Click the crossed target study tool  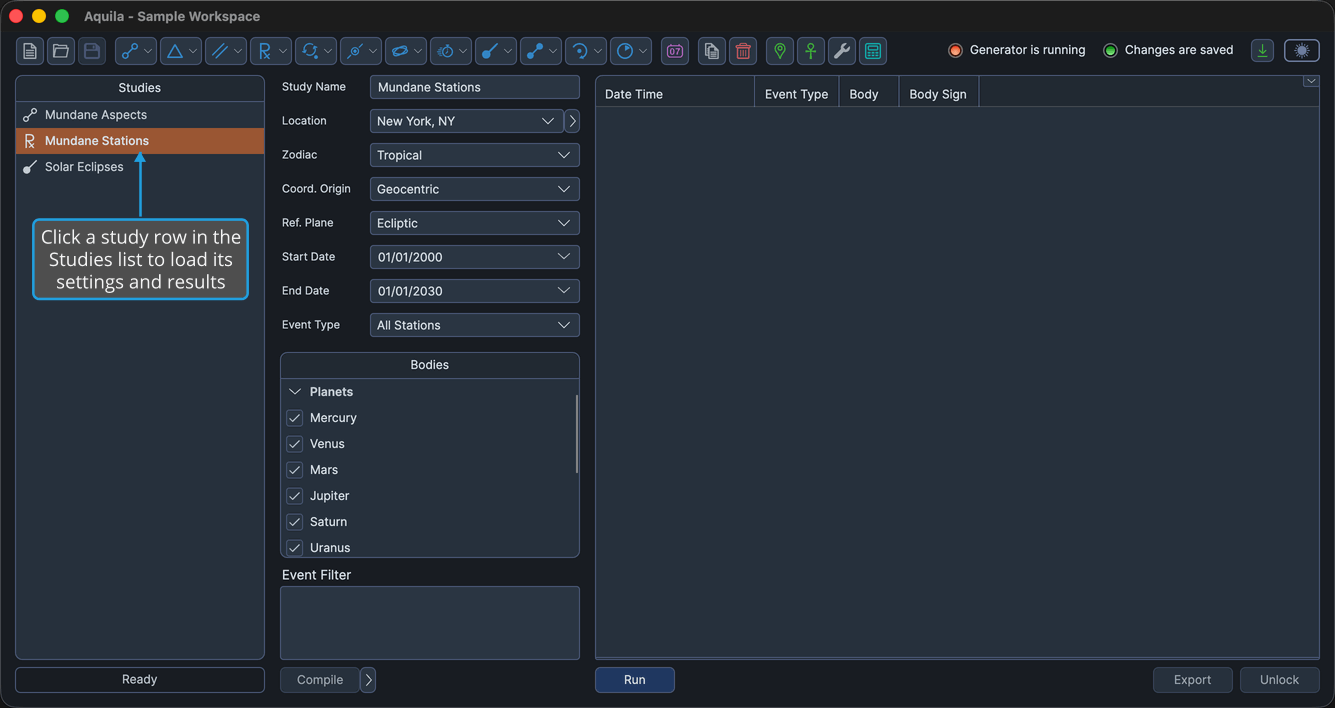coord(361,51)
